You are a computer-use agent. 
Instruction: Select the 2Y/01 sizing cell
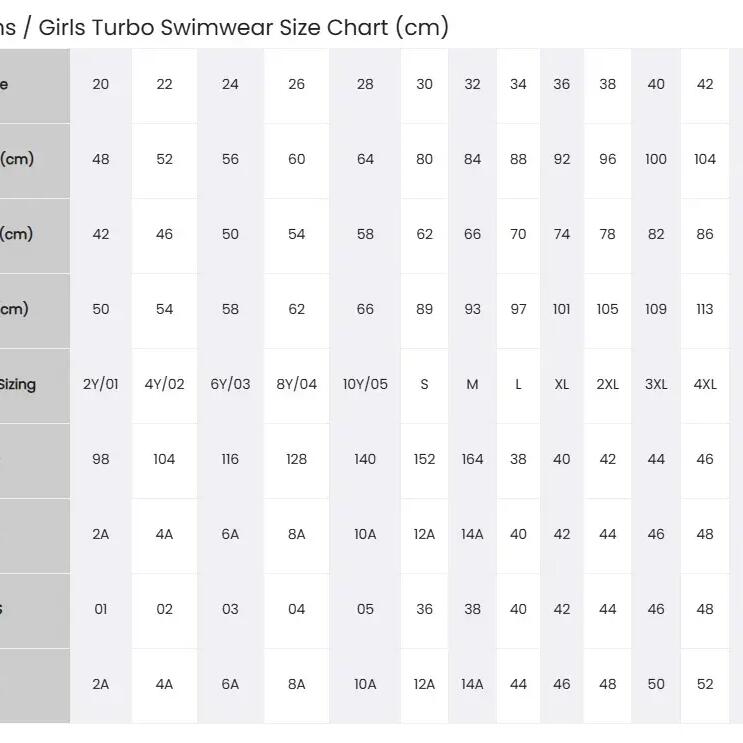(100, 386)
